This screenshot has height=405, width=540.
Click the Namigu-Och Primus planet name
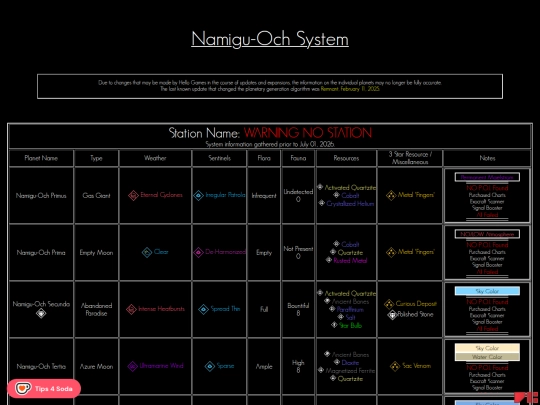tap(41, 196)
